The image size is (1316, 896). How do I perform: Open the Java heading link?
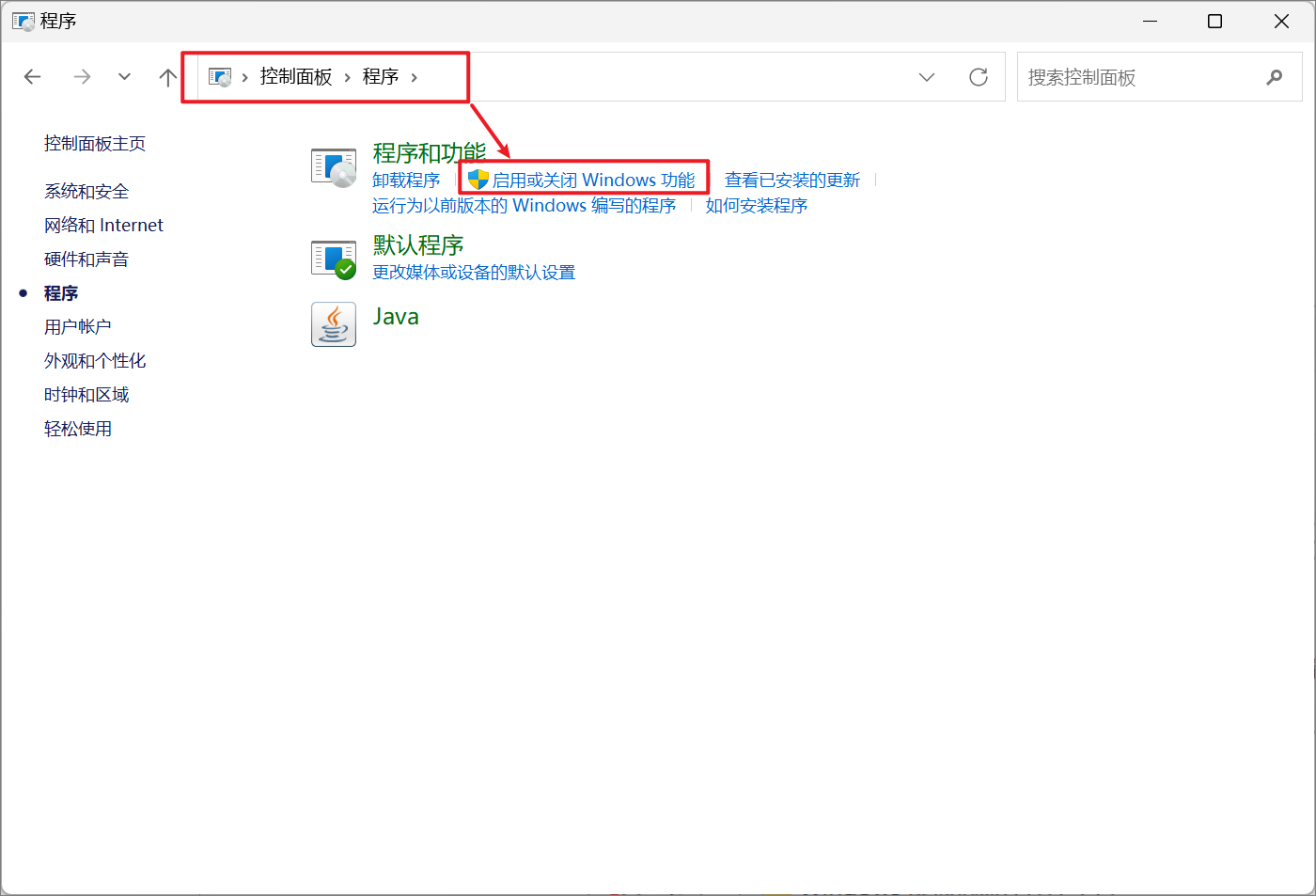pyautogui.click(x=396, y=317)
